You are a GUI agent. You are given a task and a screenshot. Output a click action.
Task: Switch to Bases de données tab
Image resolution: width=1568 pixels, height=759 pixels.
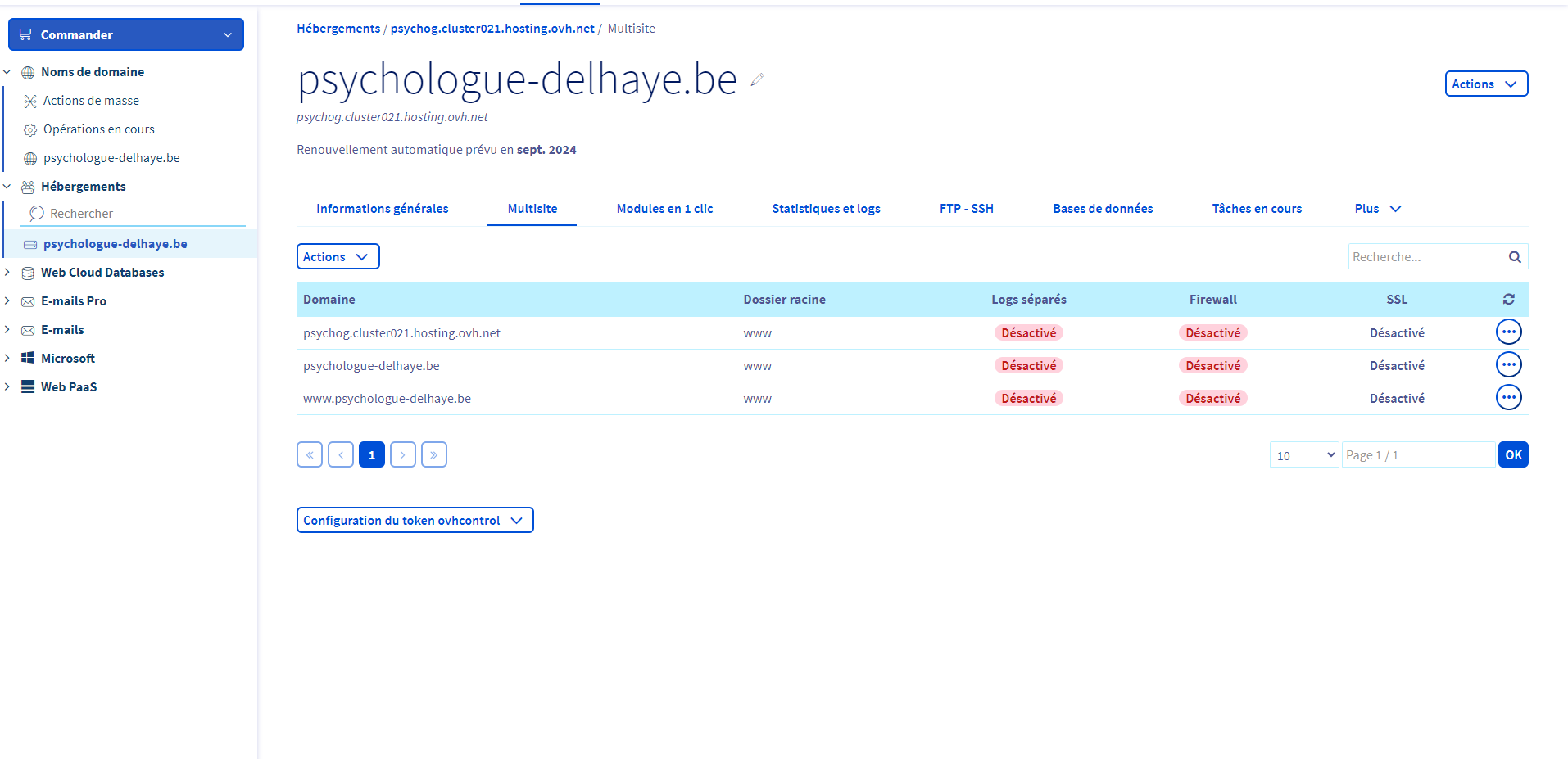click(1102, 209)
